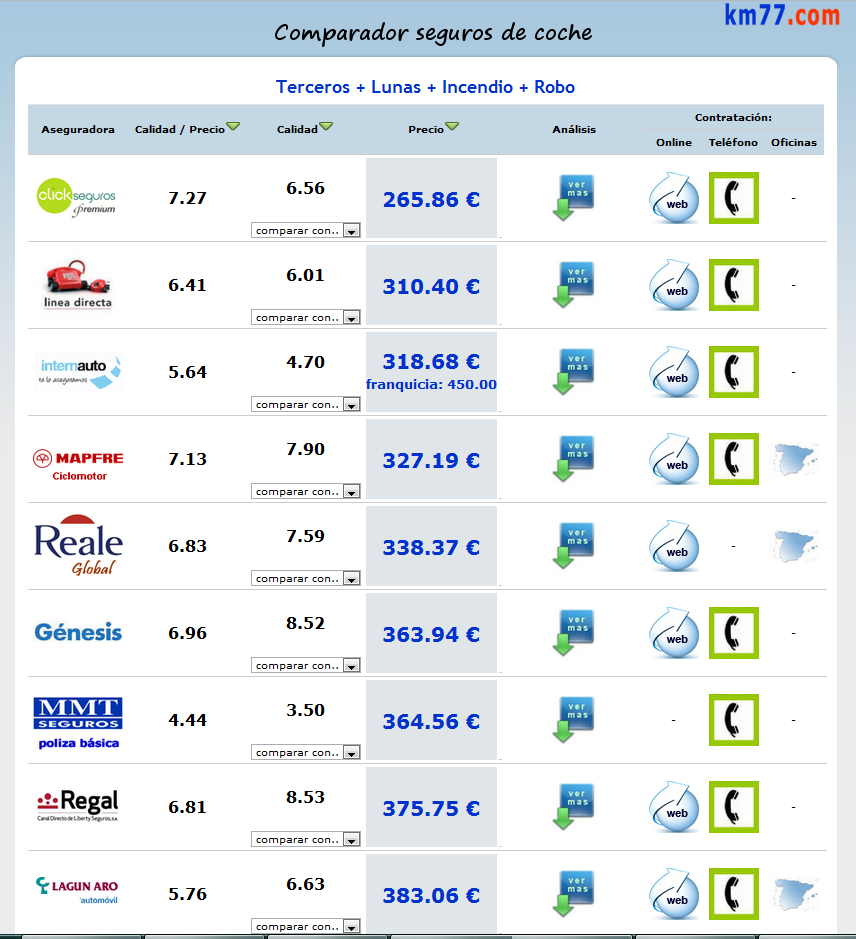Click the km77.com logo link
Viewport: 856px width, 939px height.
pos(781,16)
